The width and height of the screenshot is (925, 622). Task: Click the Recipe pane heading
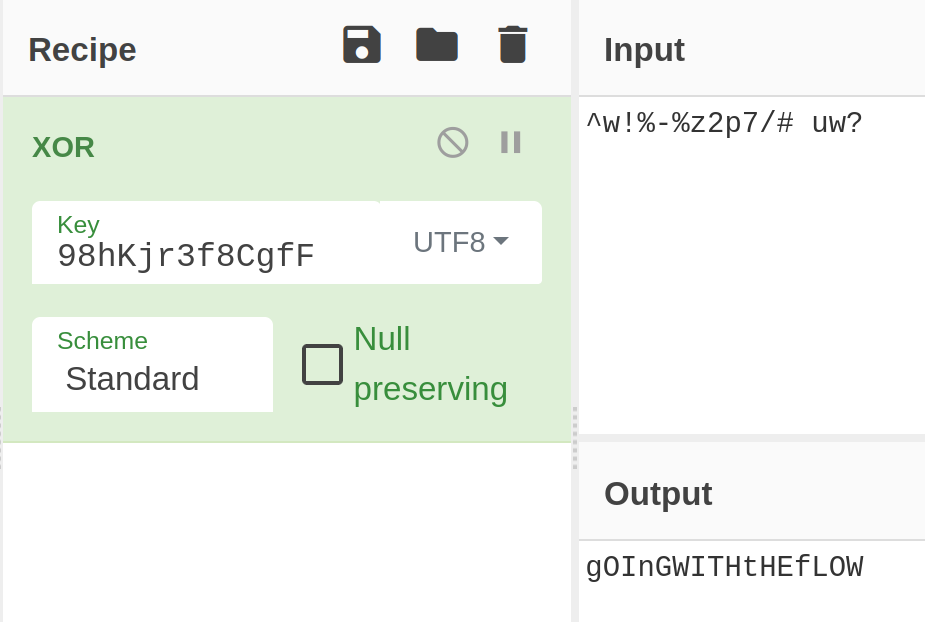82,50
